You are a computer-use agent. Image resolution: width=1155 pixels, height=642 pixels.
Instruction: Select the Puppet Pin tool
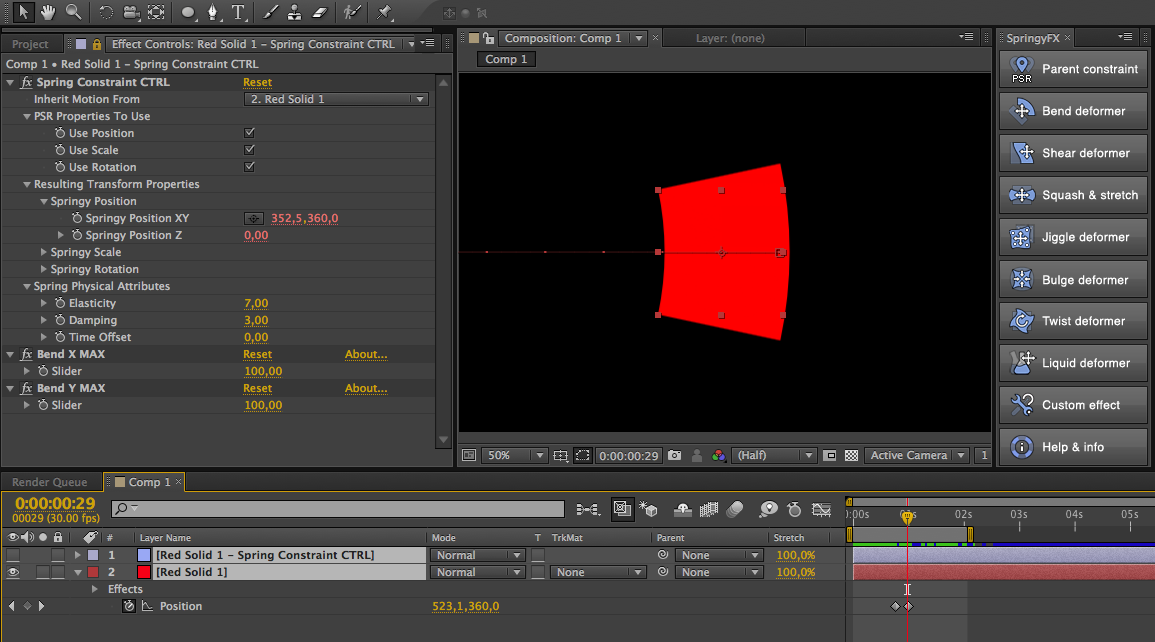point(385,12)
